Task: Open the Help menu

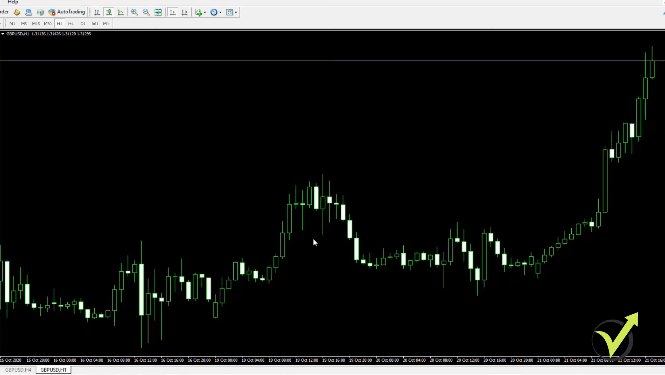Action: coord(13,2)
